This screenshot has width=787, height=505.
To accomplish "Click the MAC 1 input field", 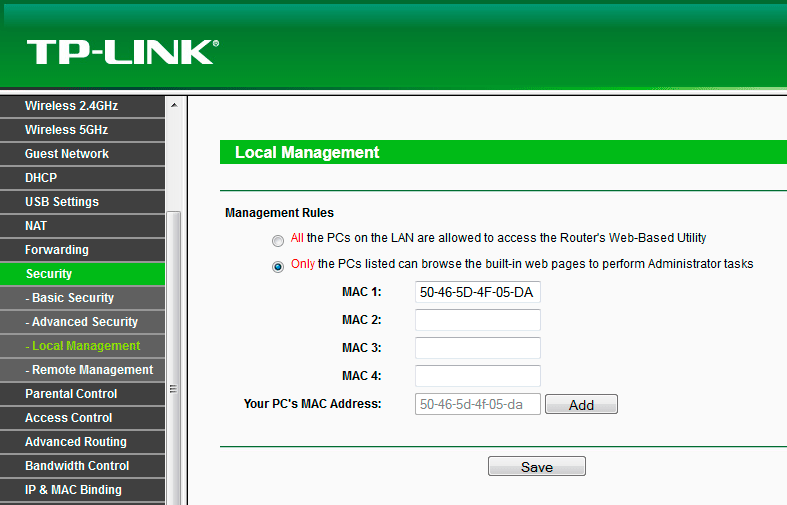I will pos(477,292).
